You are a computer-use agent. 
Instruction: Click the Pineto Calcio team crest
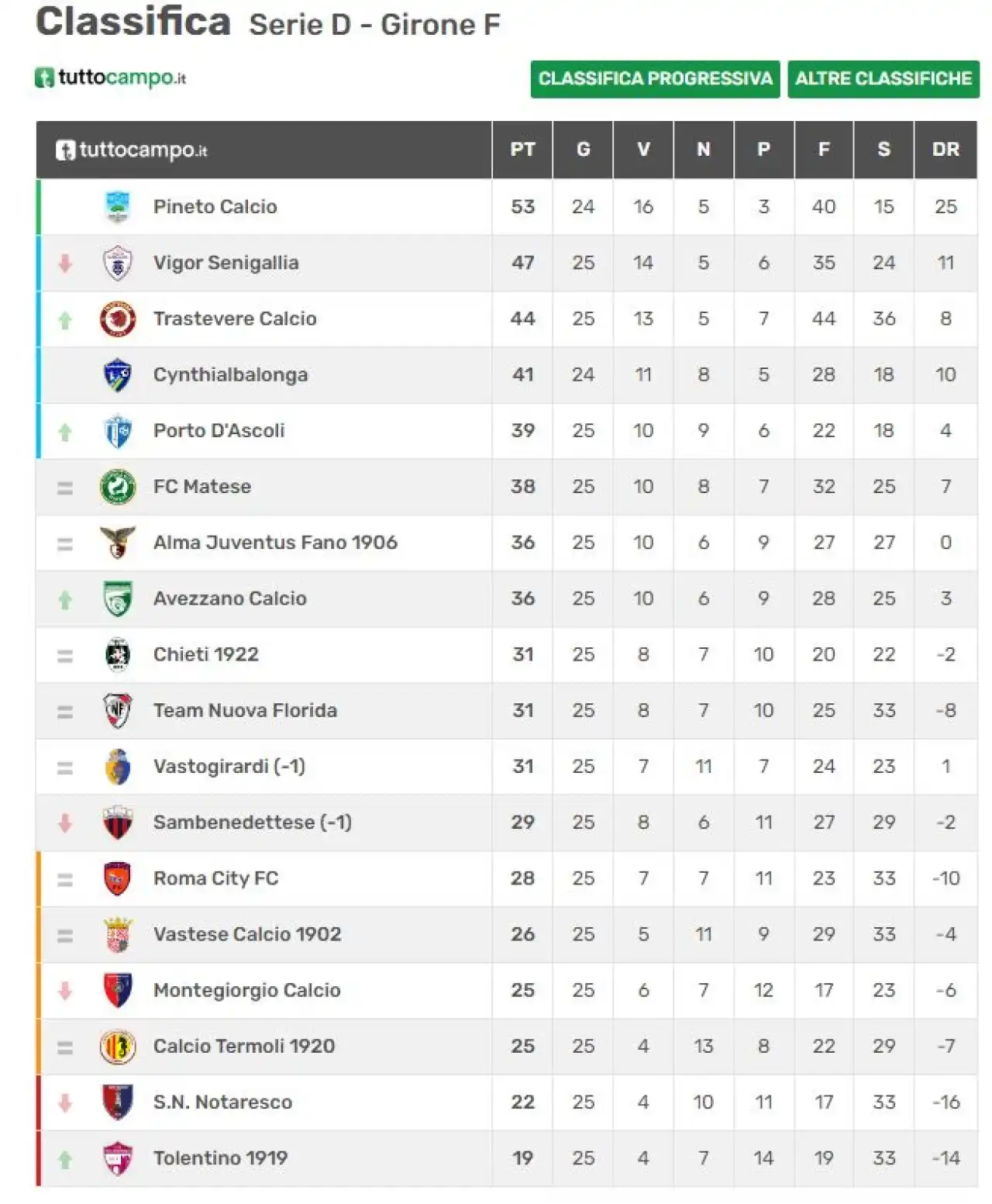click(118, 207)
